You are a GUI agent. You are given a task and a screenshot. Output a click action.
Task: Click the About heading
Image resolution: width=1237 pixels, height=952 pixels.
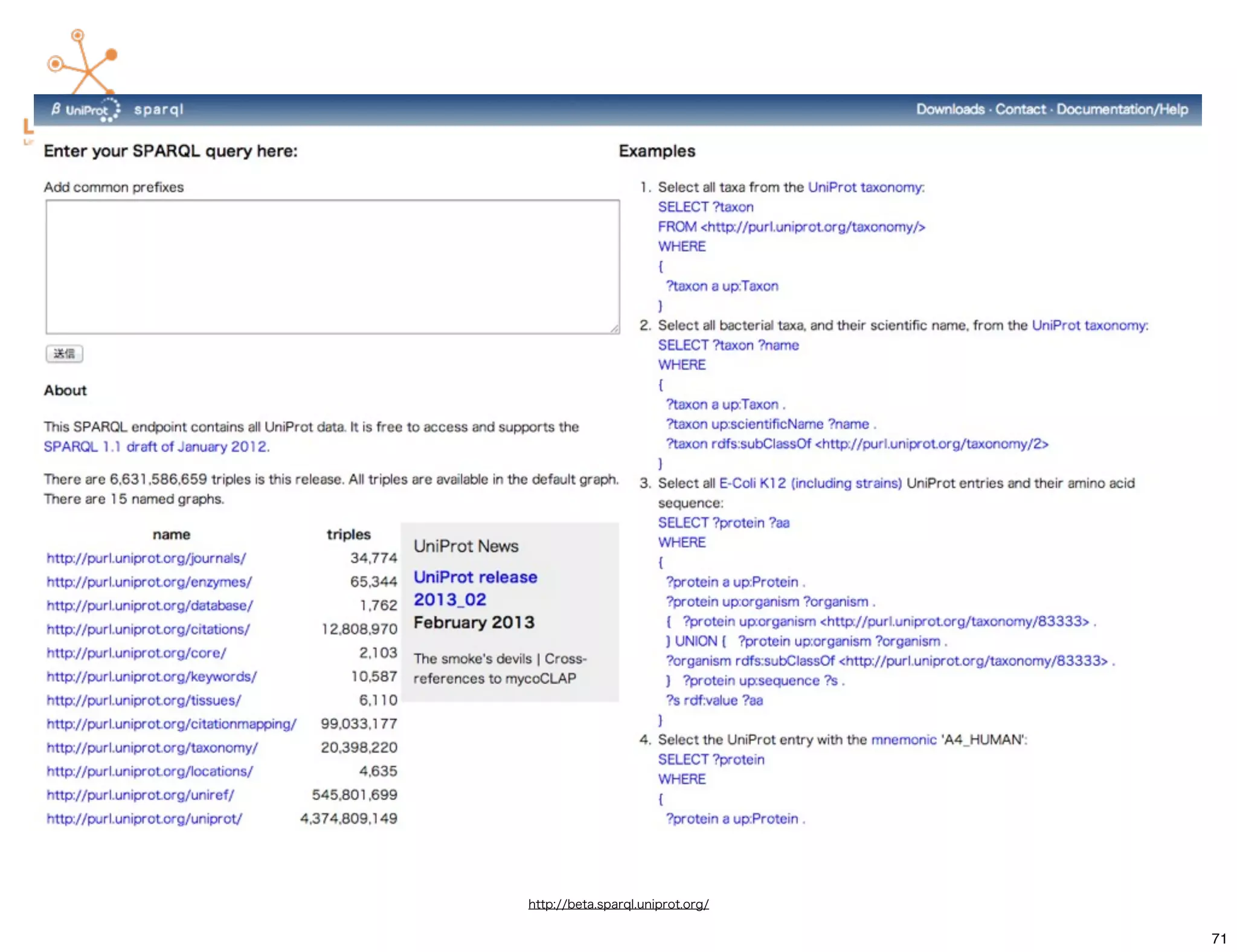[x=65, y=390]
